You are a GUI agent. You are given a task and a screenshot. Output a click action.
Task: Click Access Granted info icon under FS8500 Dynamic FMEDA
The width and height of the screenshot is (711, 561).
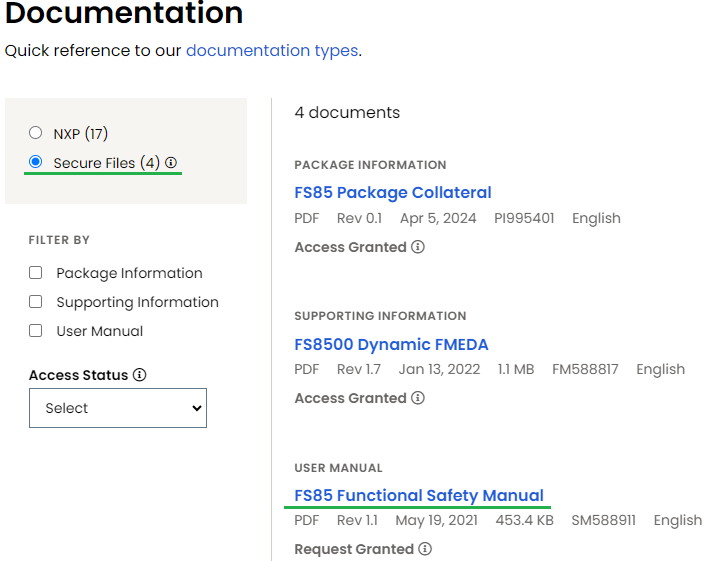pos(418,398)
